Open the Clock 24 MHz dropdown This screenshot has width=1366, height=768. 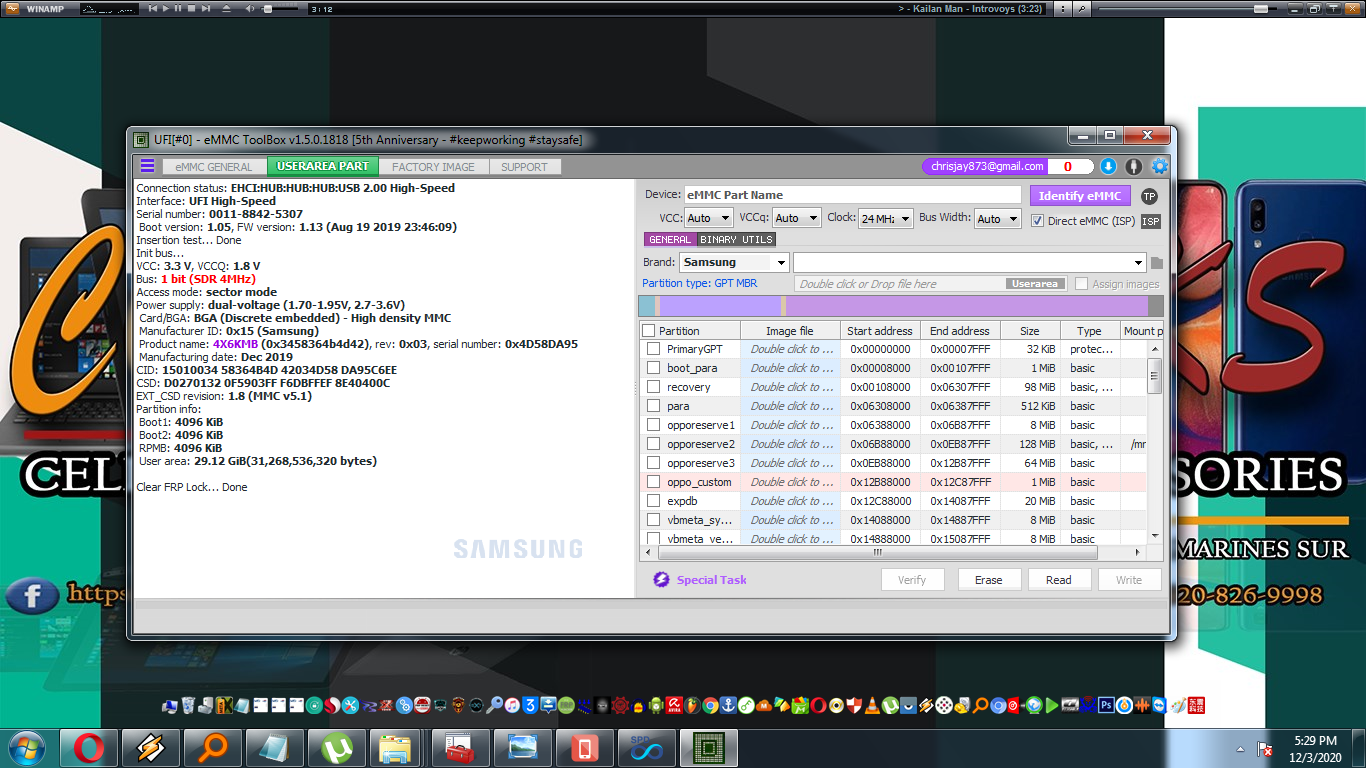click(x=886, y=218)
